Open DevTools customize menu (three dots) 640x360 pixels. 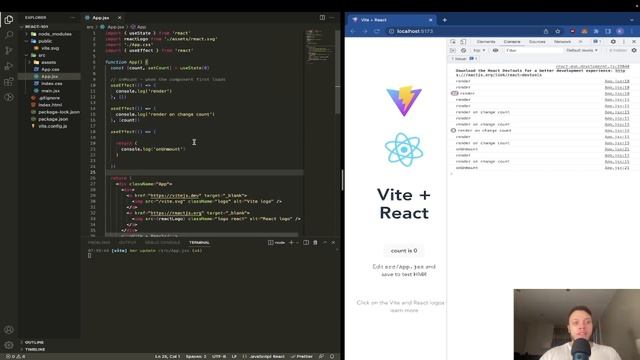point(624,42)
